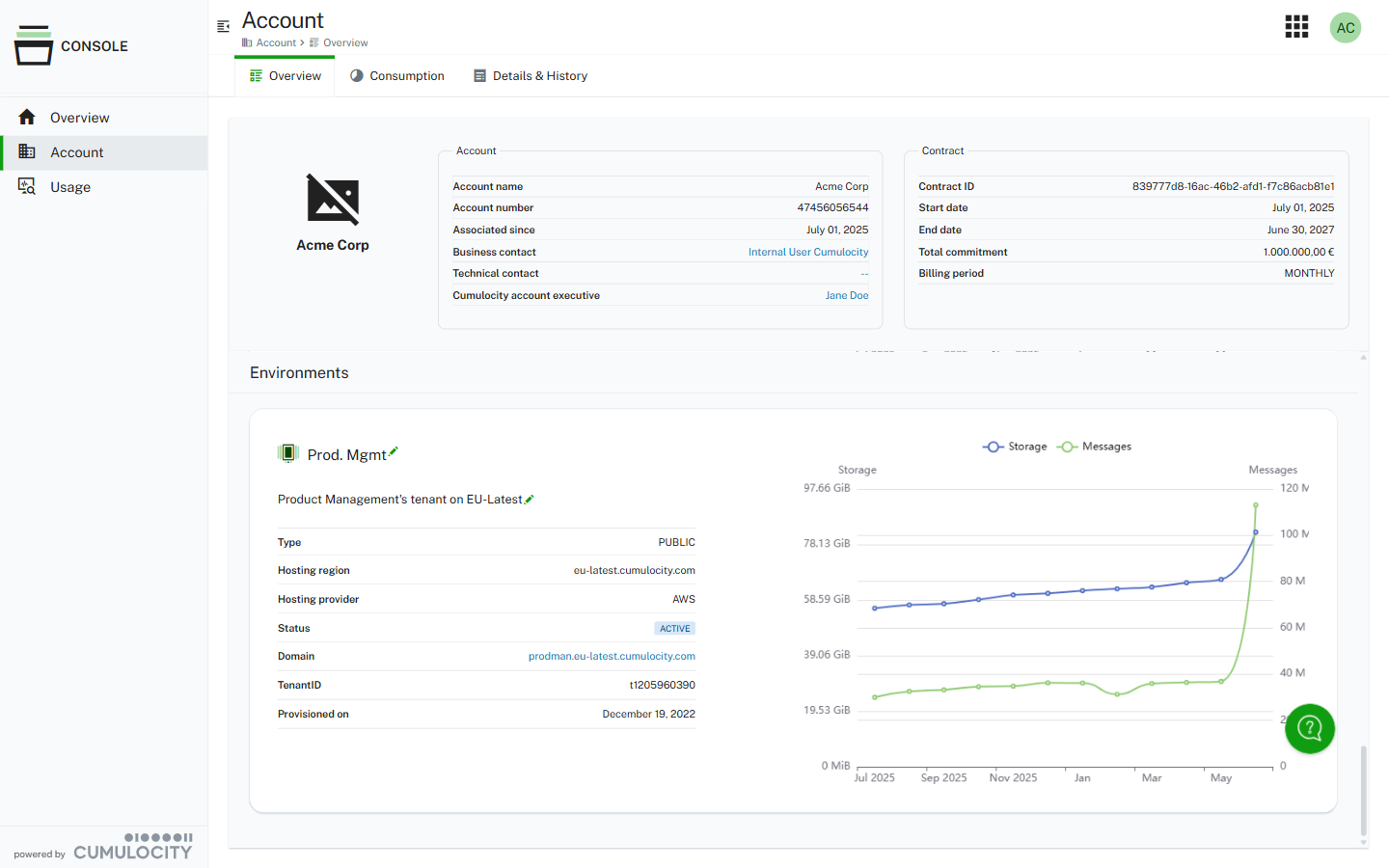Image resolution: width=1389 pixels, height=868 pixels.
Task: Collapse the sidebar navigation toggle icon
Action: [223, 27]
